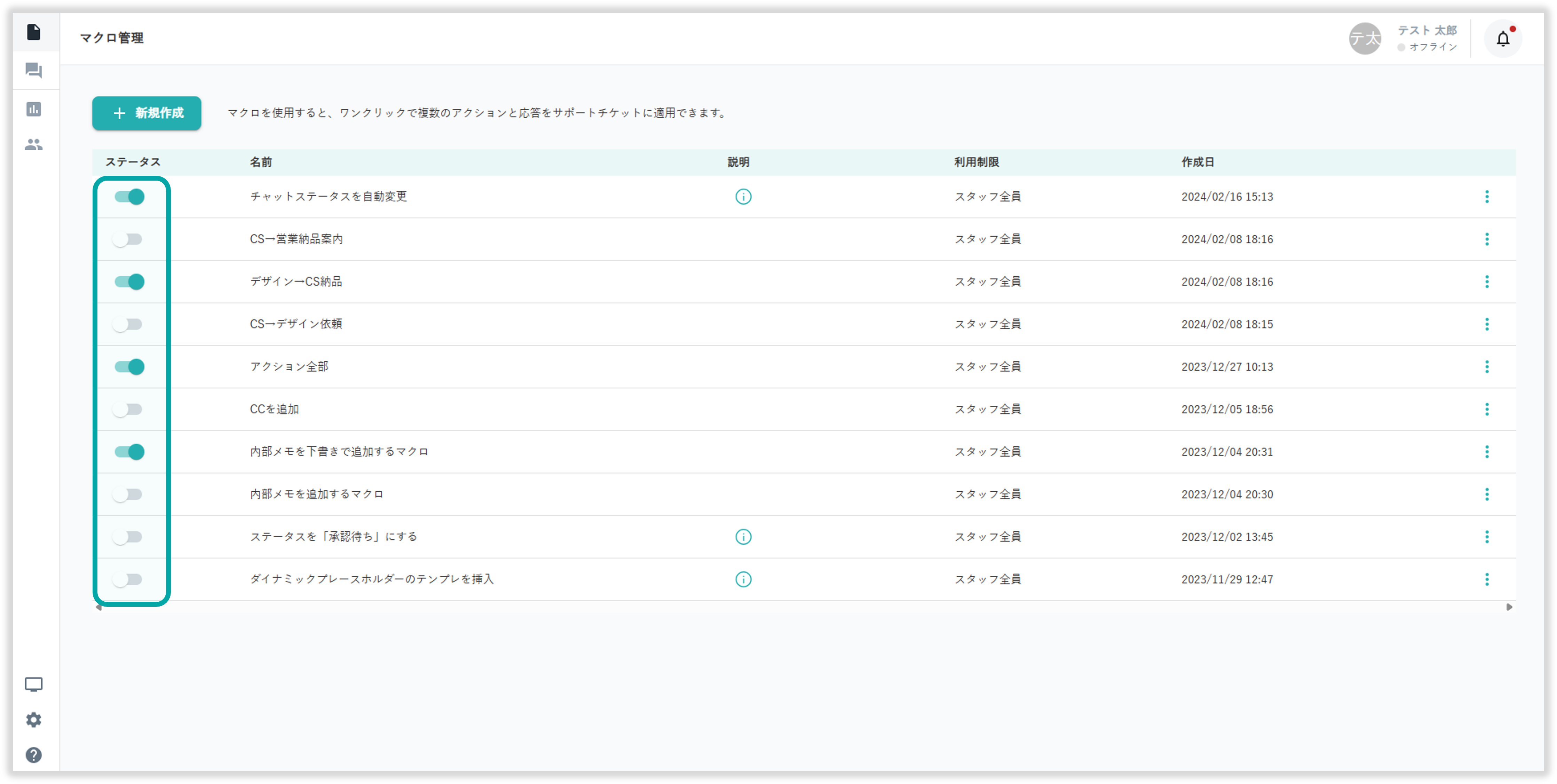The height and width of the screenshot is (784, 1557).
Task: Open the settings gear icon
Action: tap(34, 719)
